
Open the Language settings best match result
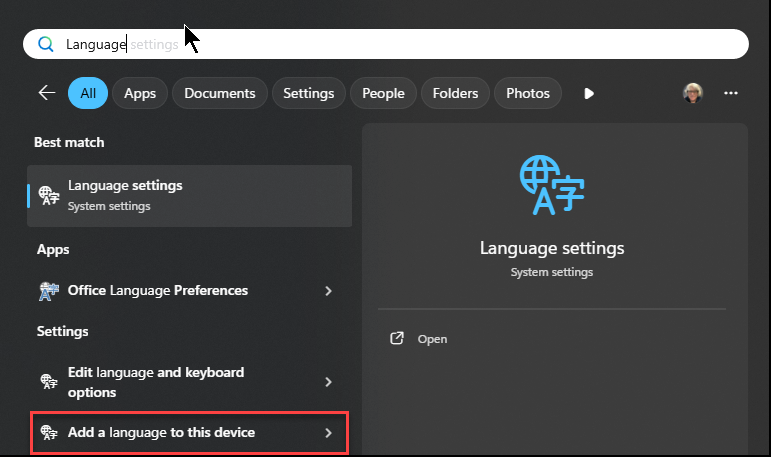tap(189, 196)
